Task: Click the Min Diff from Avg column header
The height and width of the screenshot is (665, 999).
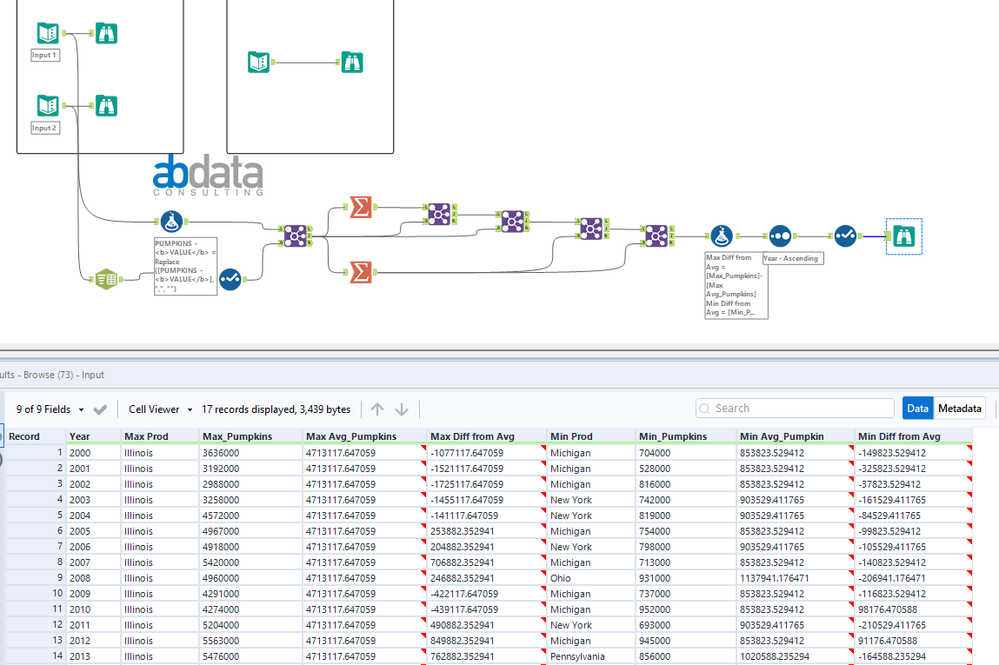Action: (x=914, y=436)
